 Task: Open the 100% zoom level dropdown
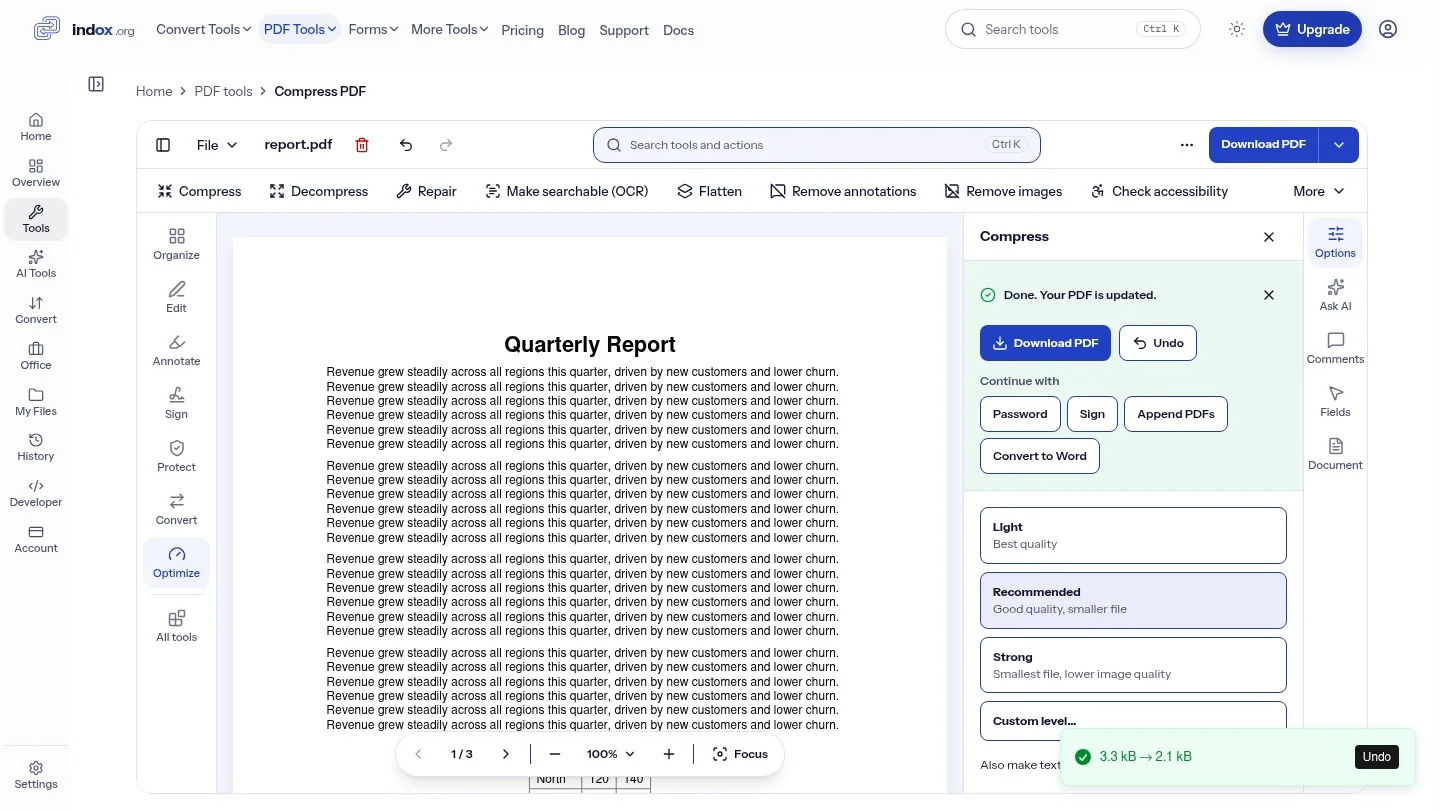[611, 754]
